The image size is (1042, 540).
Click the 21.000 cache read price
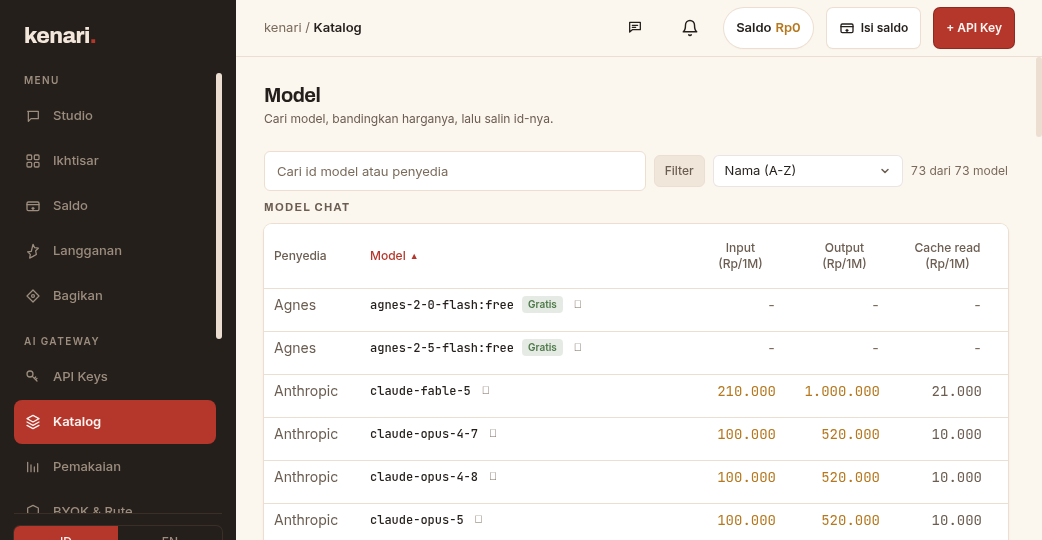tap(956, 391)
